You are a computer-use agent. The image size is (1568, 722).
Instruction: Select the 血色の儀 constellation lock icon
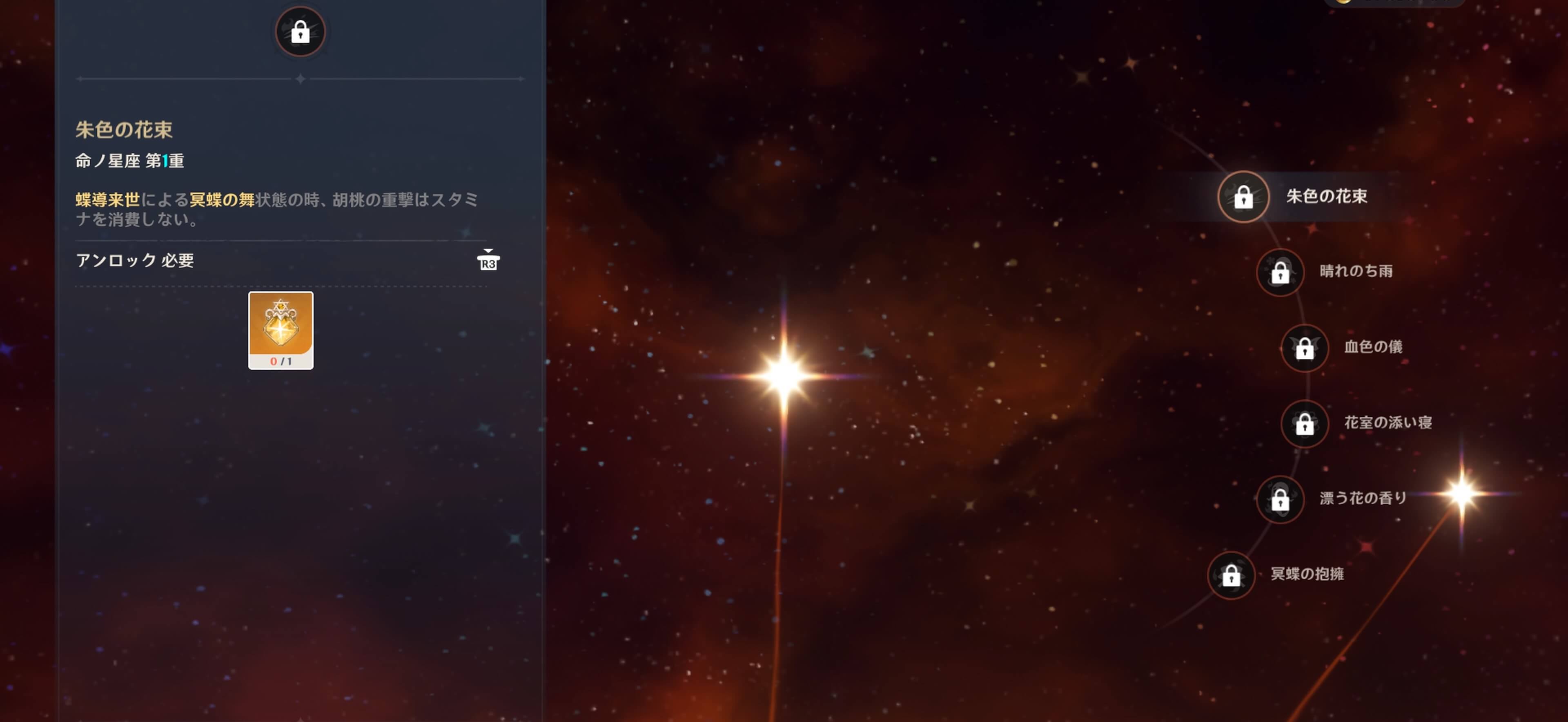coord(1304,347)
